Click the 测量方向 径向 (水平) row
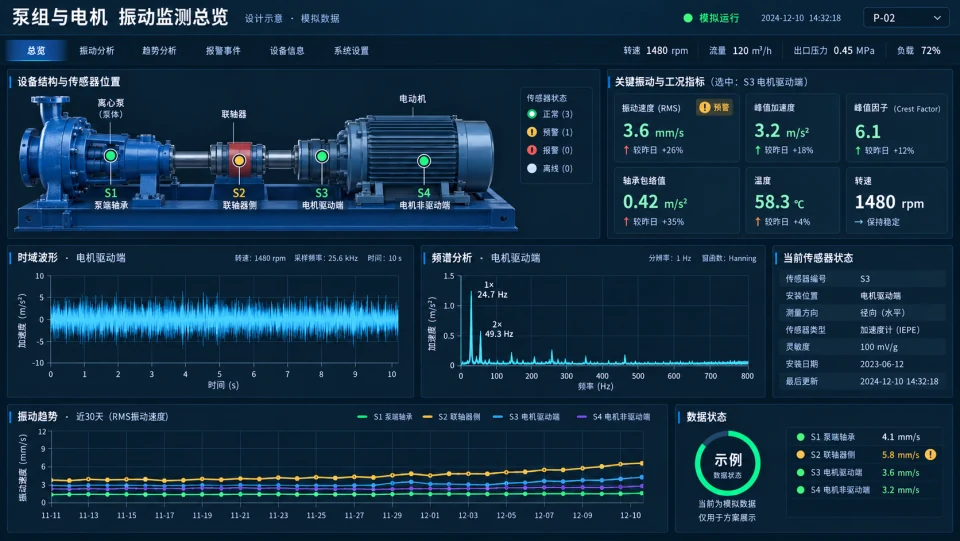 coord(863,313)
